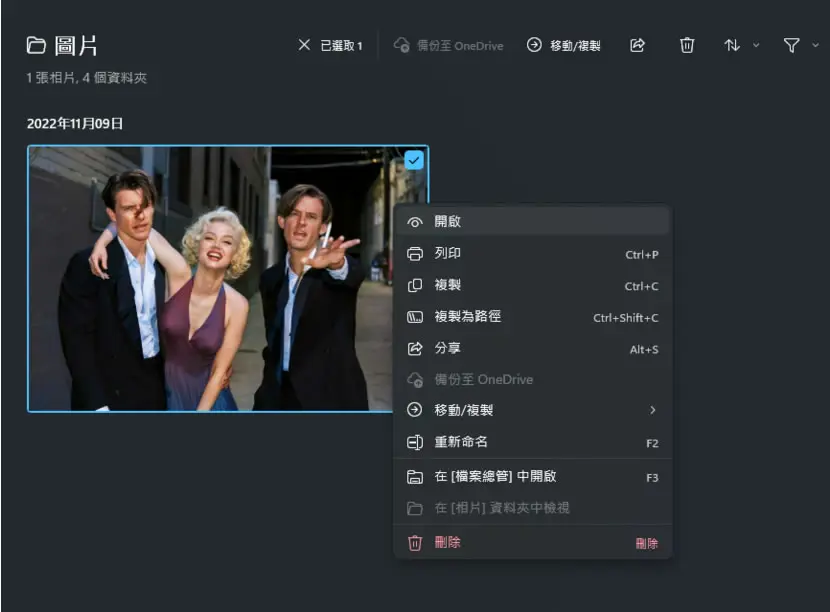This screenshot has width=830, height=612.
Task: Select 開啟 in the context menu
Action: pyautogui.click(x=533, y=221)
